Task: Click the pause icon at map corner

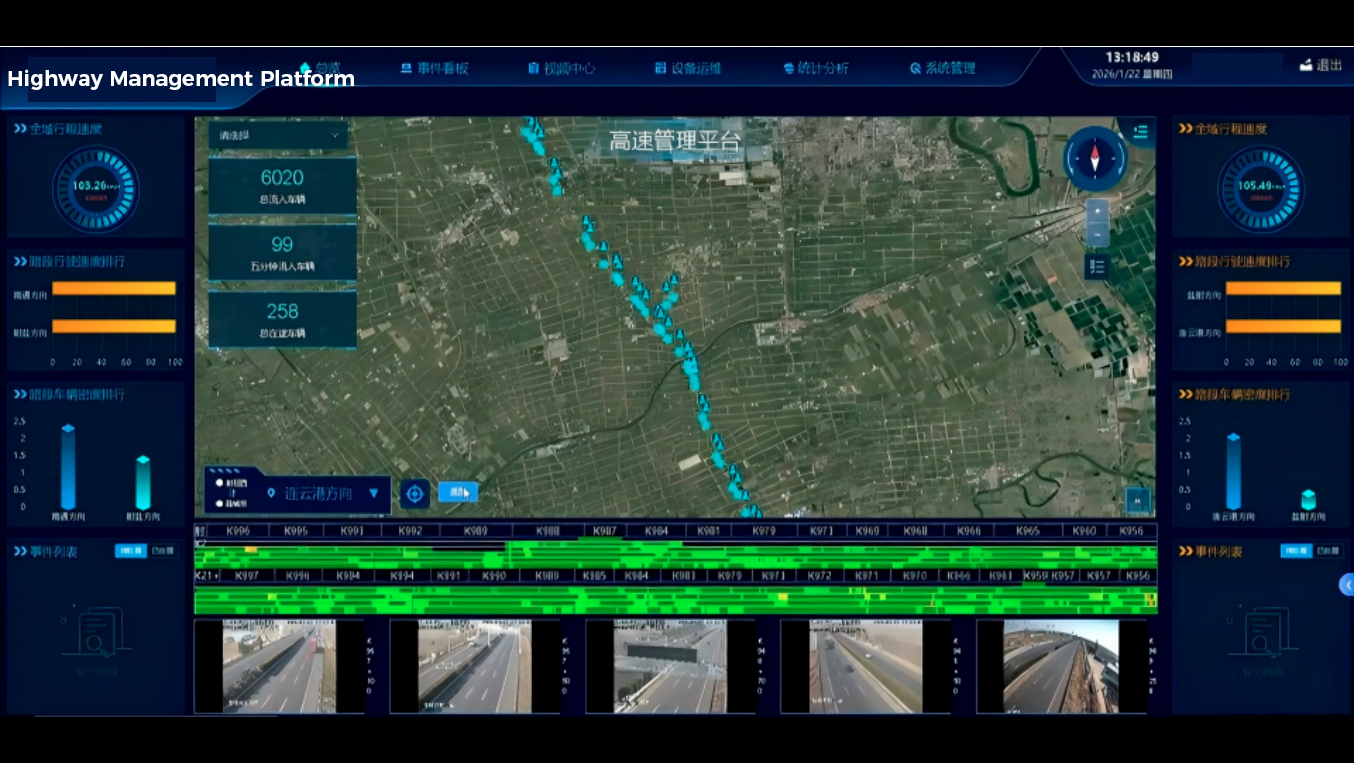Action: click(1137, 498)
